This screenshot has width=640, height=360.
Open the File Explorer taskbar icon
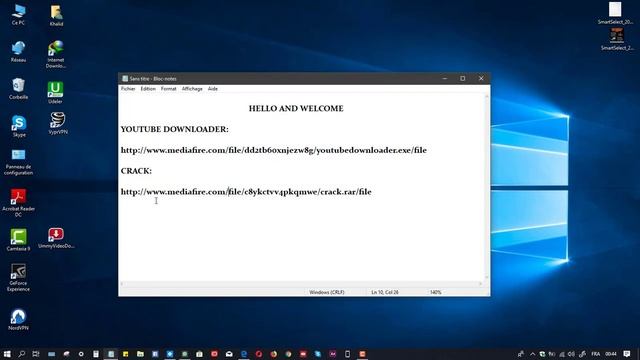140,354
